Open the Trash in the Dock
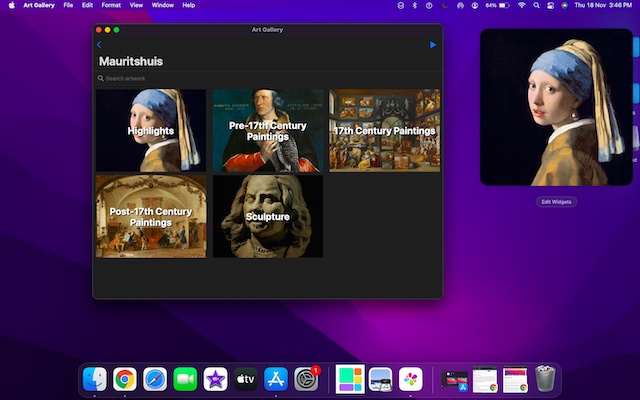640x400 pixels. click(545, 379)
